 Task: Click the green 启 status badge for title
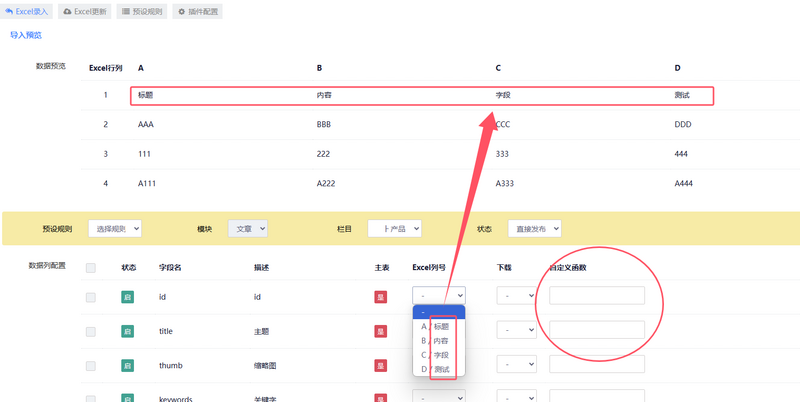tap(127, 331)
